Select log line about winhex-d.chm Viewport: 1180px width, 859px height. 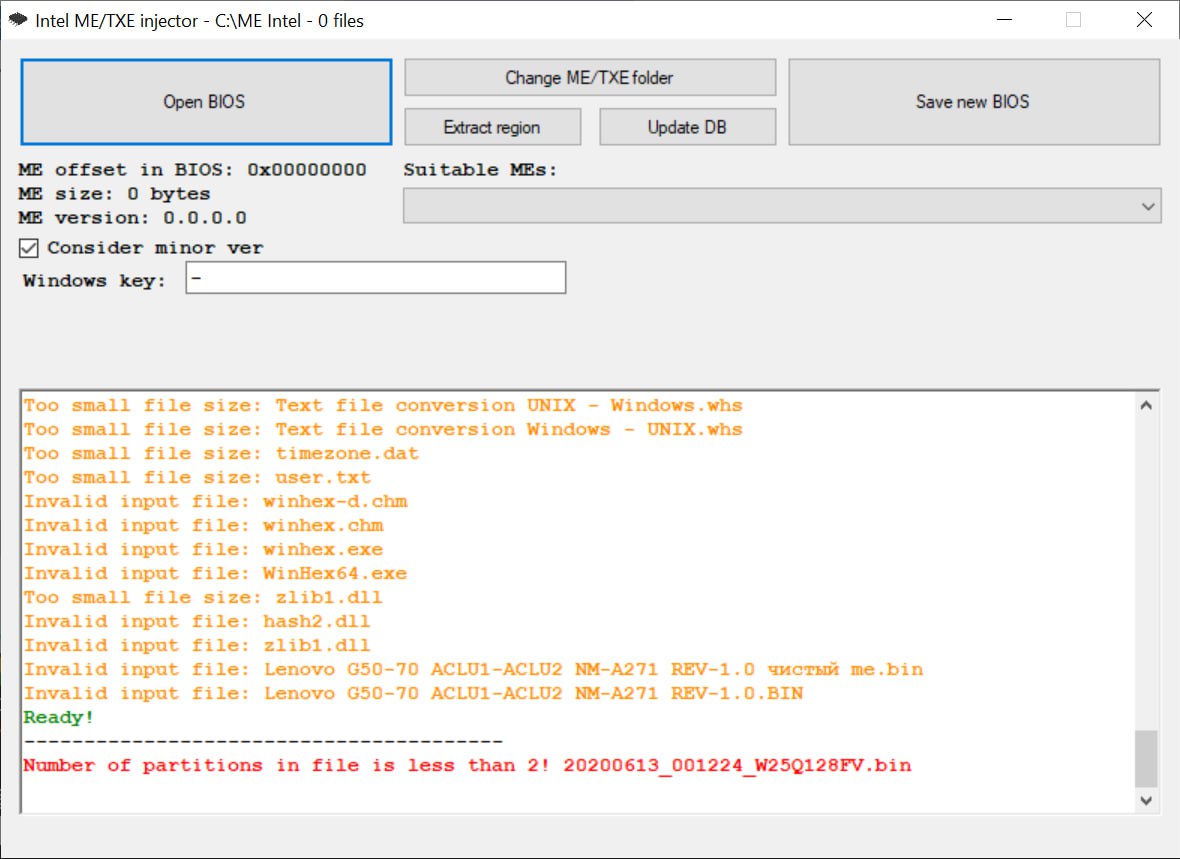point(215,501)
